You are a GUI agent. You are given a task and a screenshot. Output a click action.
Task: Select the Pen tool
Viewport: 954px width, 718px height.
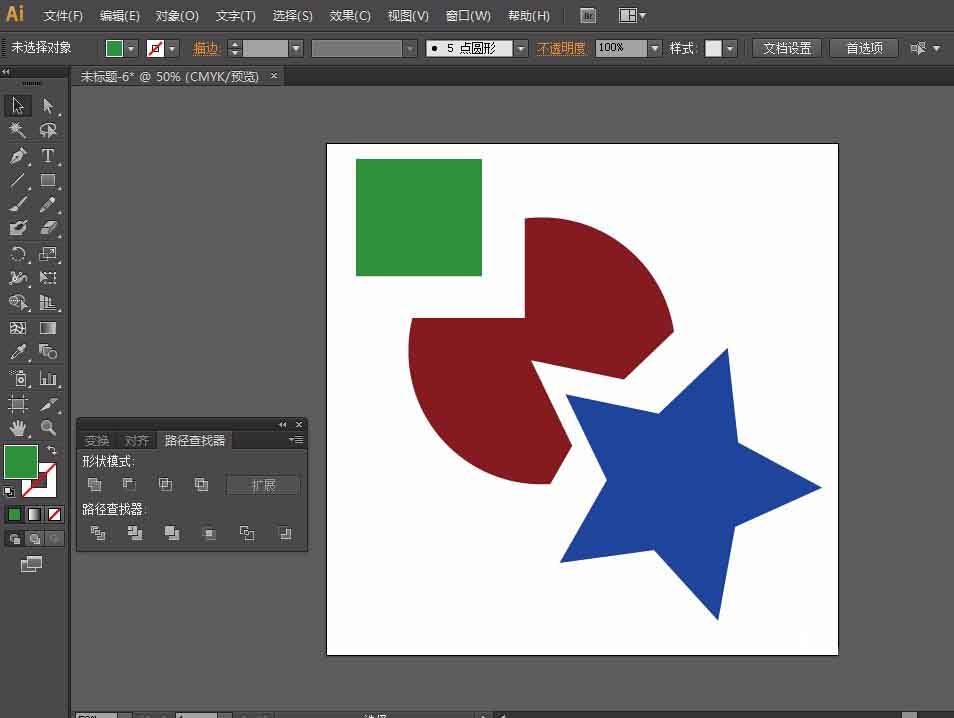coord(18,155)
